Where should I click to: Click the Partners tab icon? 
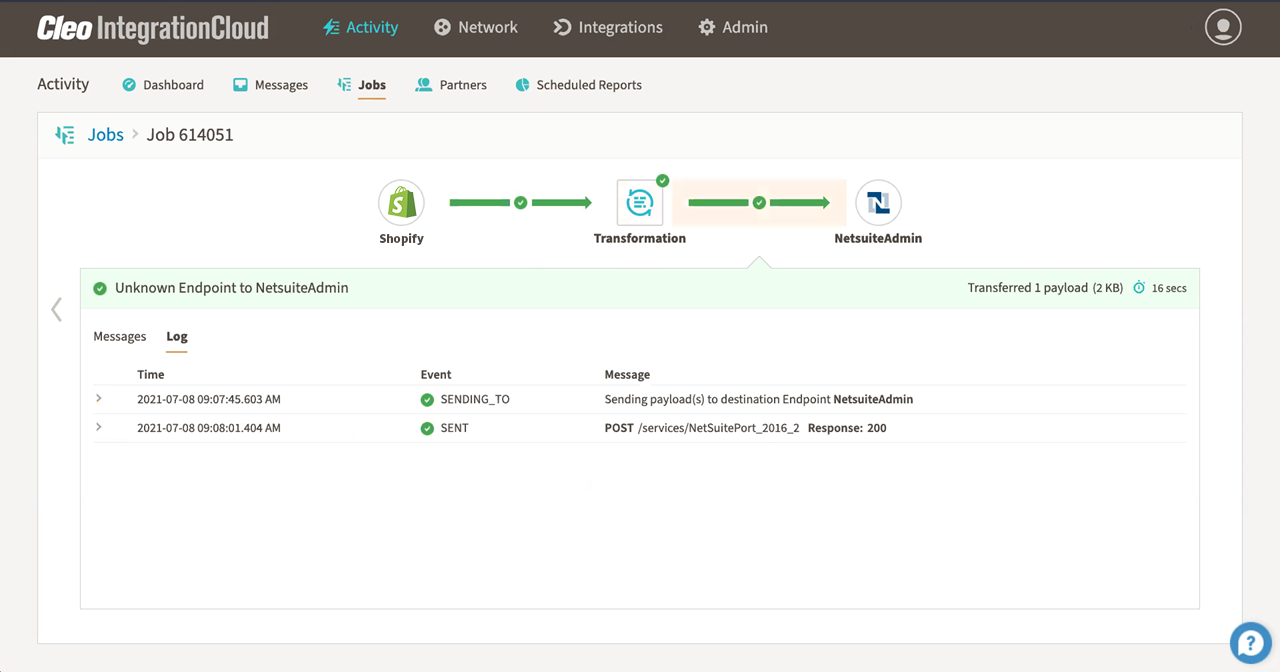[x=424, y=85]
